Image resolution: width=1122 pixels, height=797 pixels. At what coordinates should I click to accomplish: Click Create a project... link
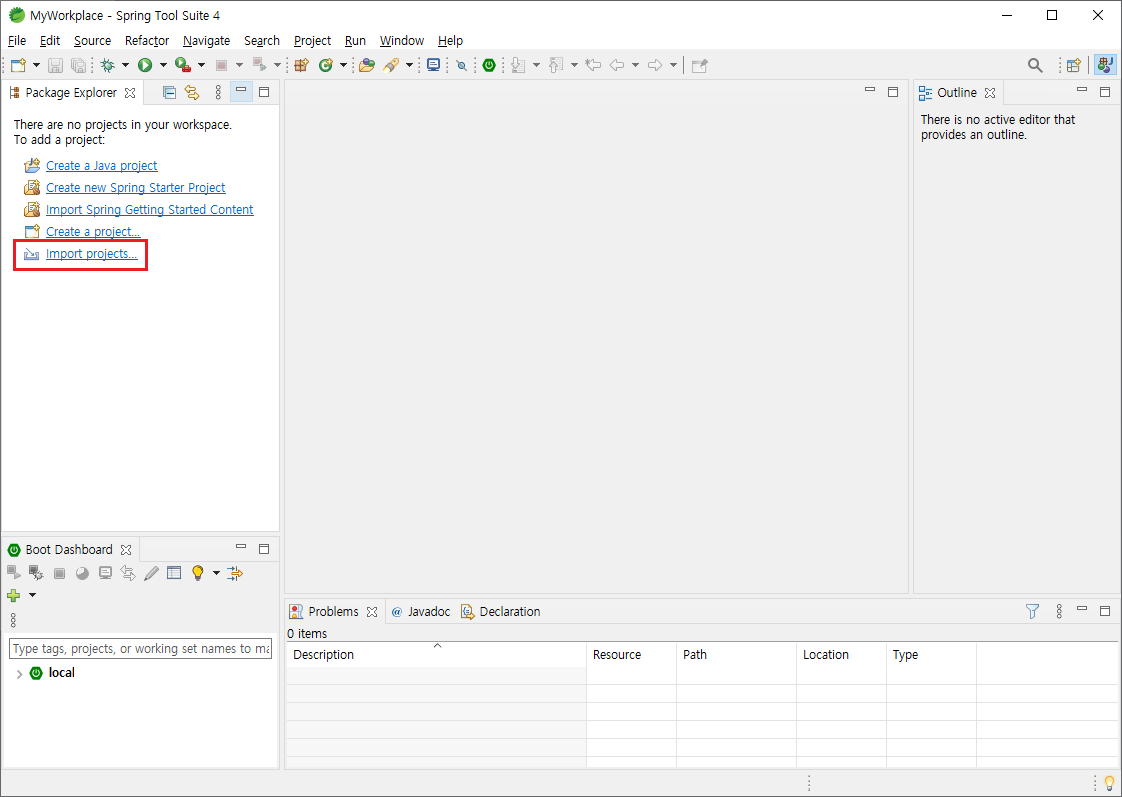pyautogui.click(x=93, y=232)
